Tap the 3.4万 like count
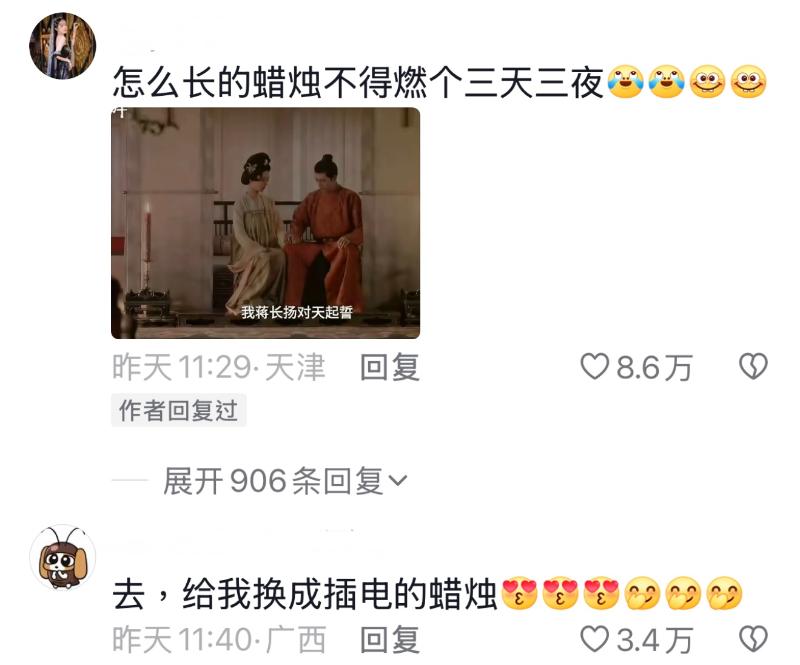 pos(654,640)
